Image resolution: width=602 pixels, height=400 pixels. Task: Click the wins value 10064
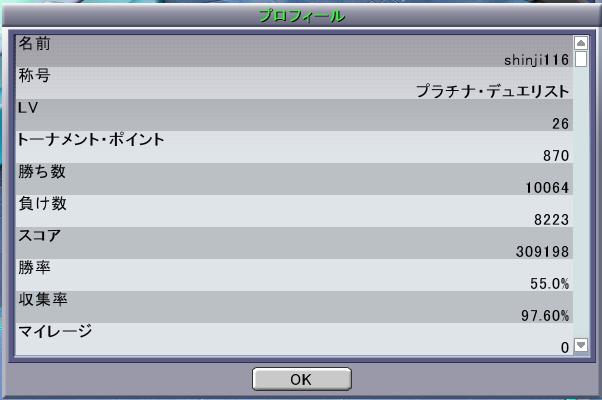(547, 188)
